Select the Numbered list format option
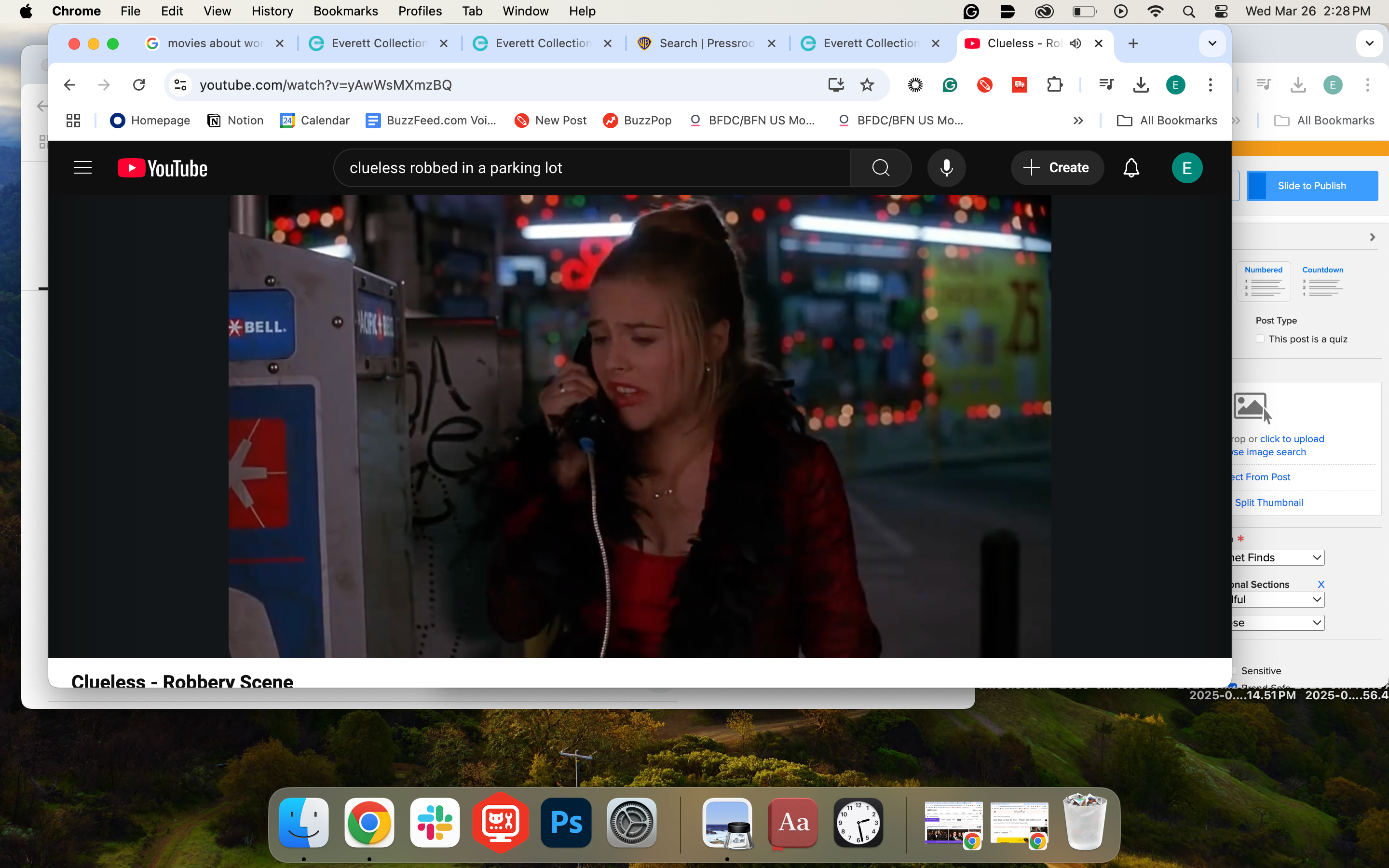Screen dimensions: 1389x868 click(1263, 281)
